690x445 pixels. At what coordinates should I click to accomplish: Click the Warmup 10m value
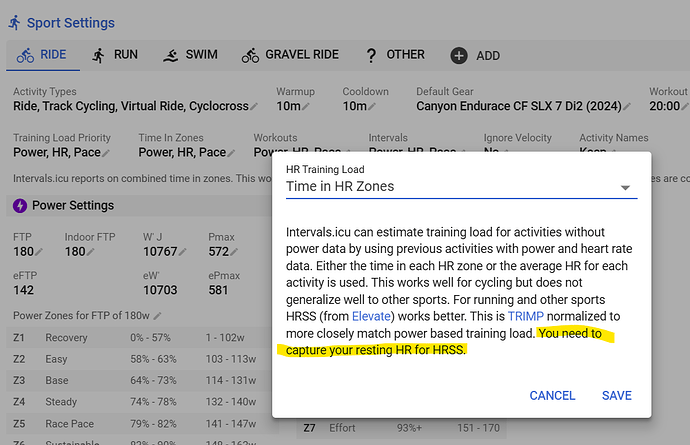[289, 107]
